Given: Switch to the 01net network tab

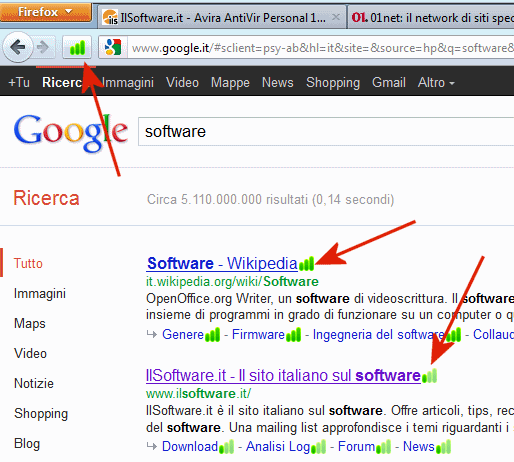Looking at the screenshot, I should click(x=431, y=17).
